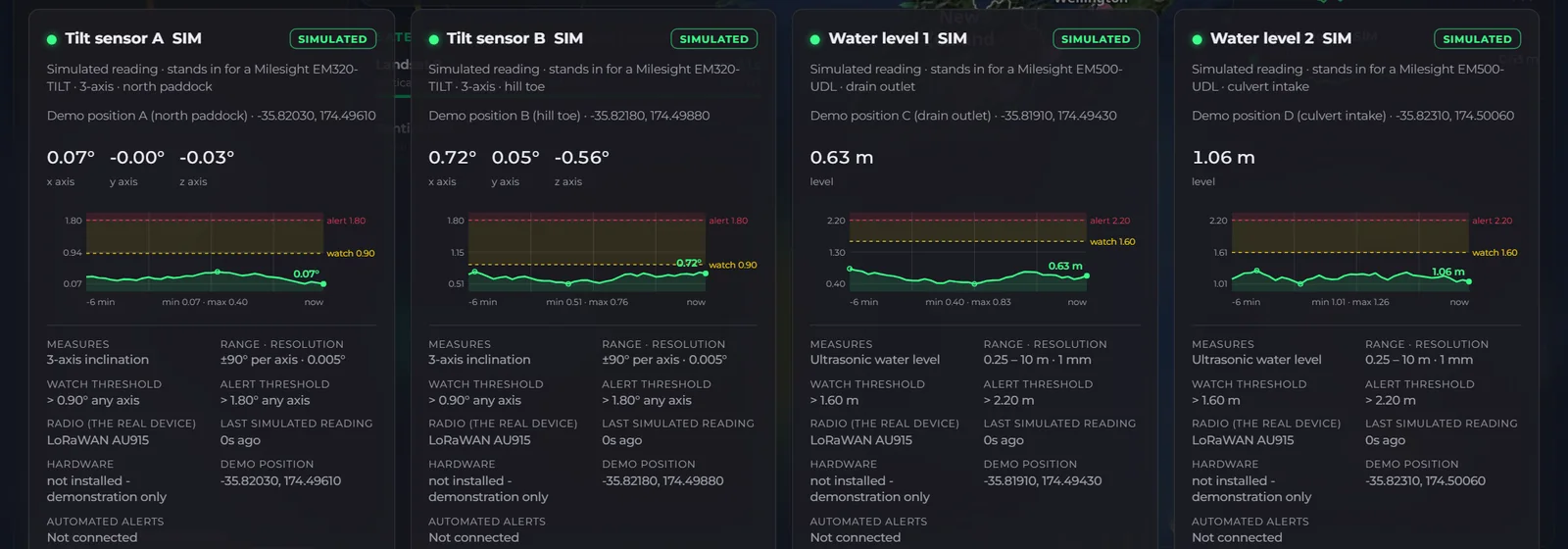Click the SIMULATED badge on Water level 1
This screenshot has height=549, width=1568.
(1096, 39)
